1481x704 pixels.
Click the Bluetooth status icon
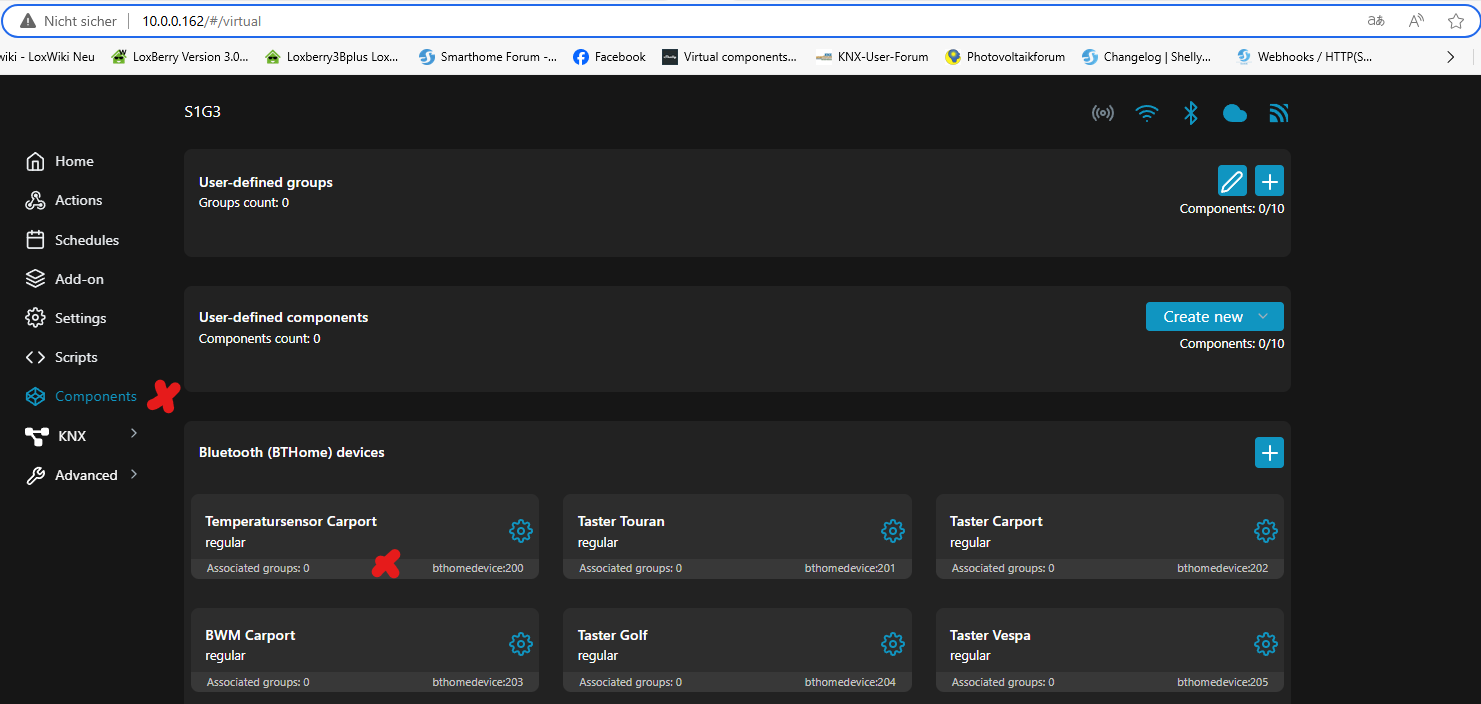click(1190, 113)
